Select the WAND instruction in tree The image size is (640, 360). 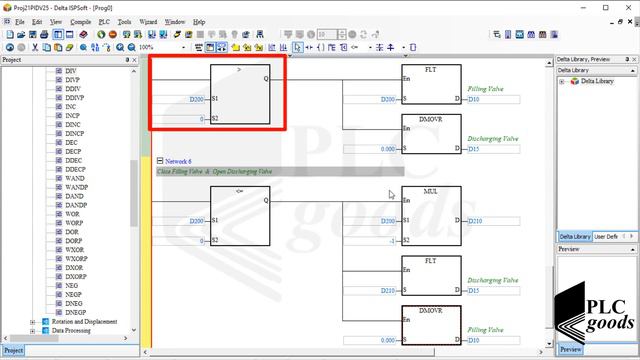[75, 178]
